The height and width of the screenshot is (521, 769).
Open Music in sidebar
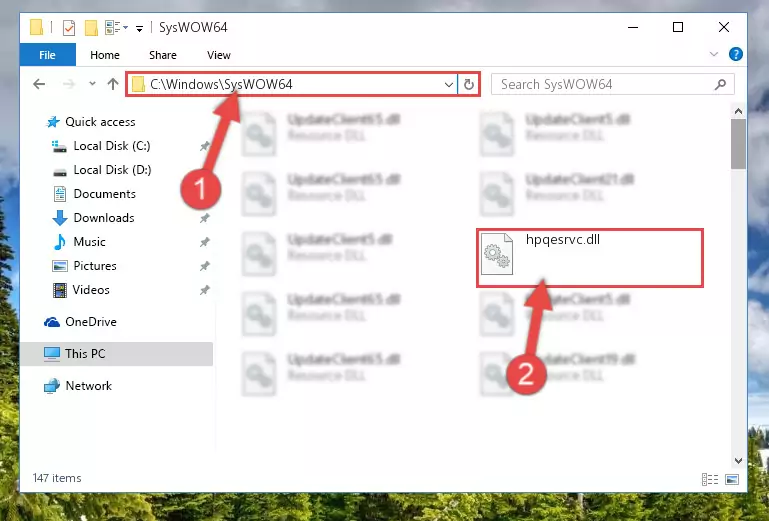point(89,242)
